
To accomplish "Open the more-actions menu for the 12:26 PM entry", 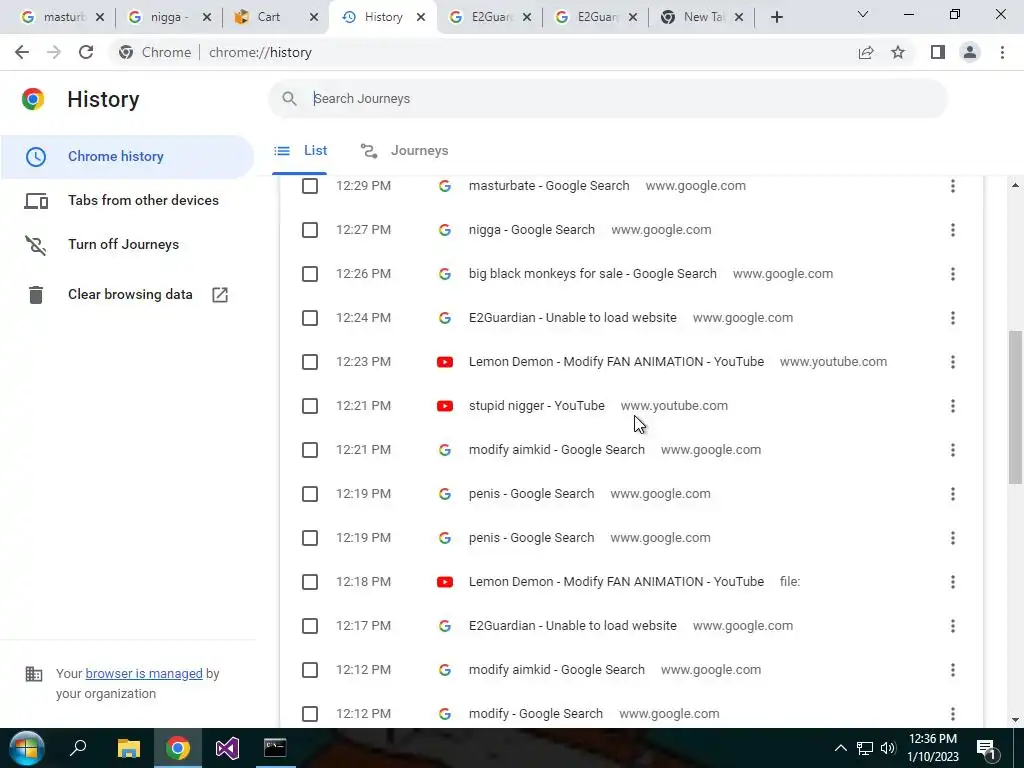I will coord(953,274).
